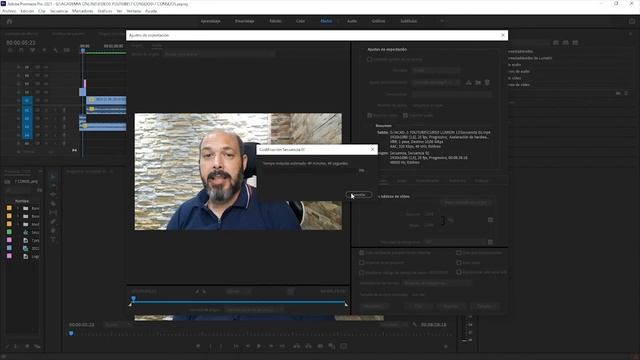This screenshot has width=640, height=360.
Task: Open Program monitor settings wrench
Action: pos(415,324)
